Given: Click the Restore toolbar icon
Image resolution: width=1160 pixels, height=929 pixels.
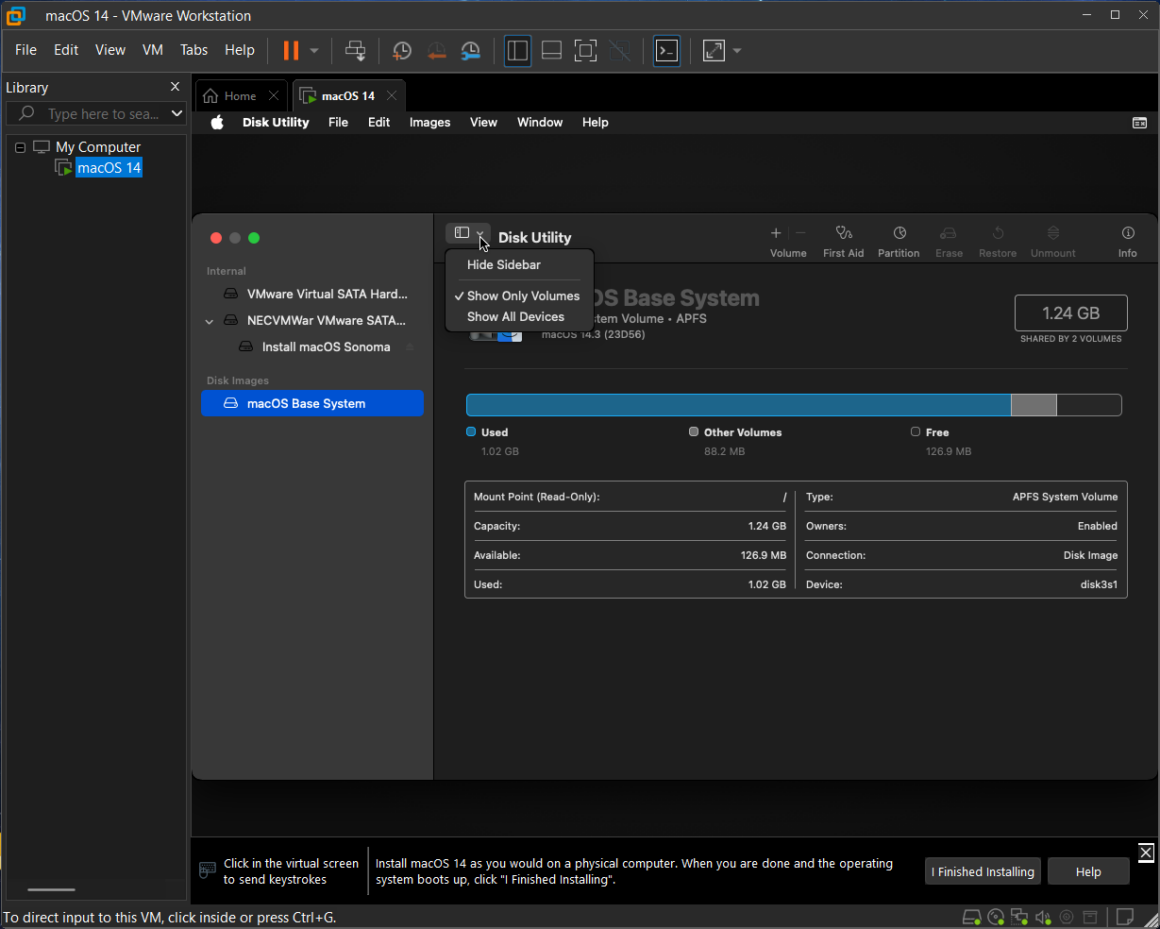Looking at the screenshot, I should click(x=998, y=241).
